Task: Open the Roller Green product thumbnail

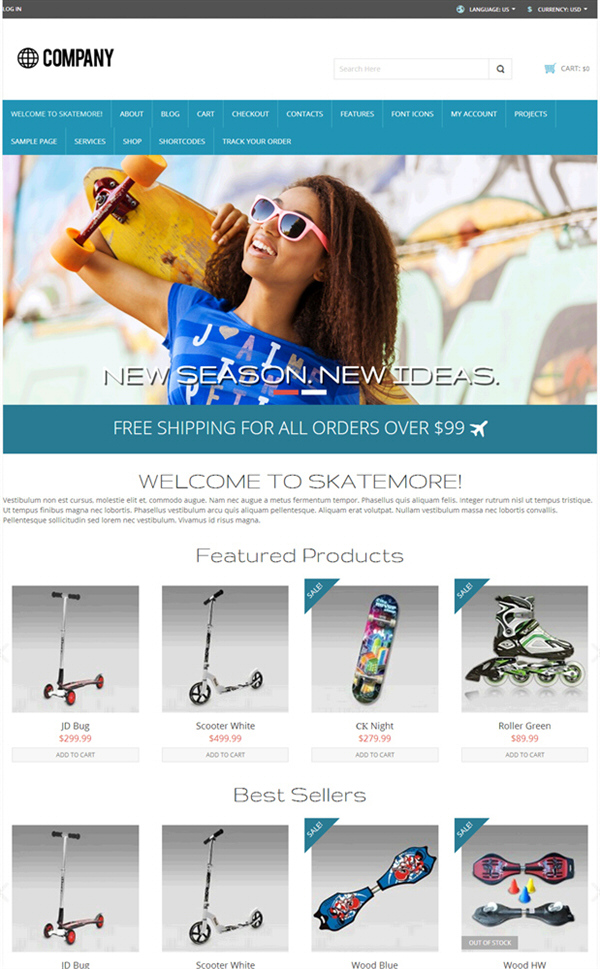Action: coord(525,649)
